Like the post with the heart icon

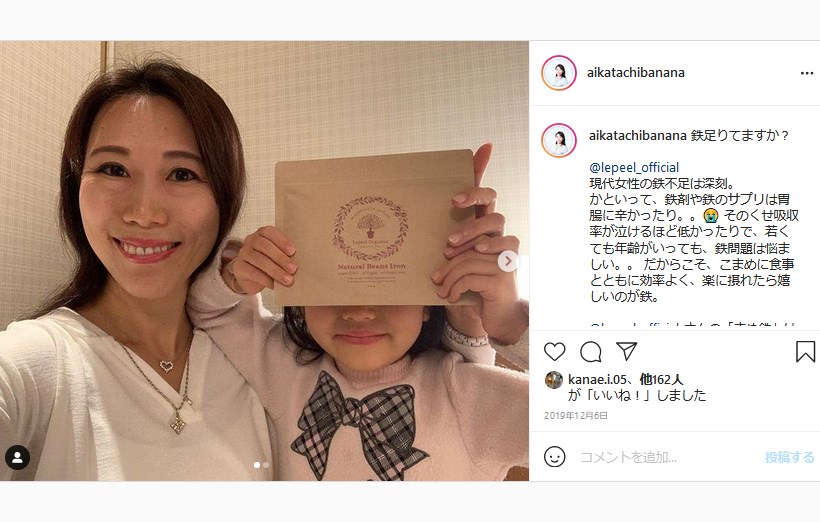coord(554,351)
